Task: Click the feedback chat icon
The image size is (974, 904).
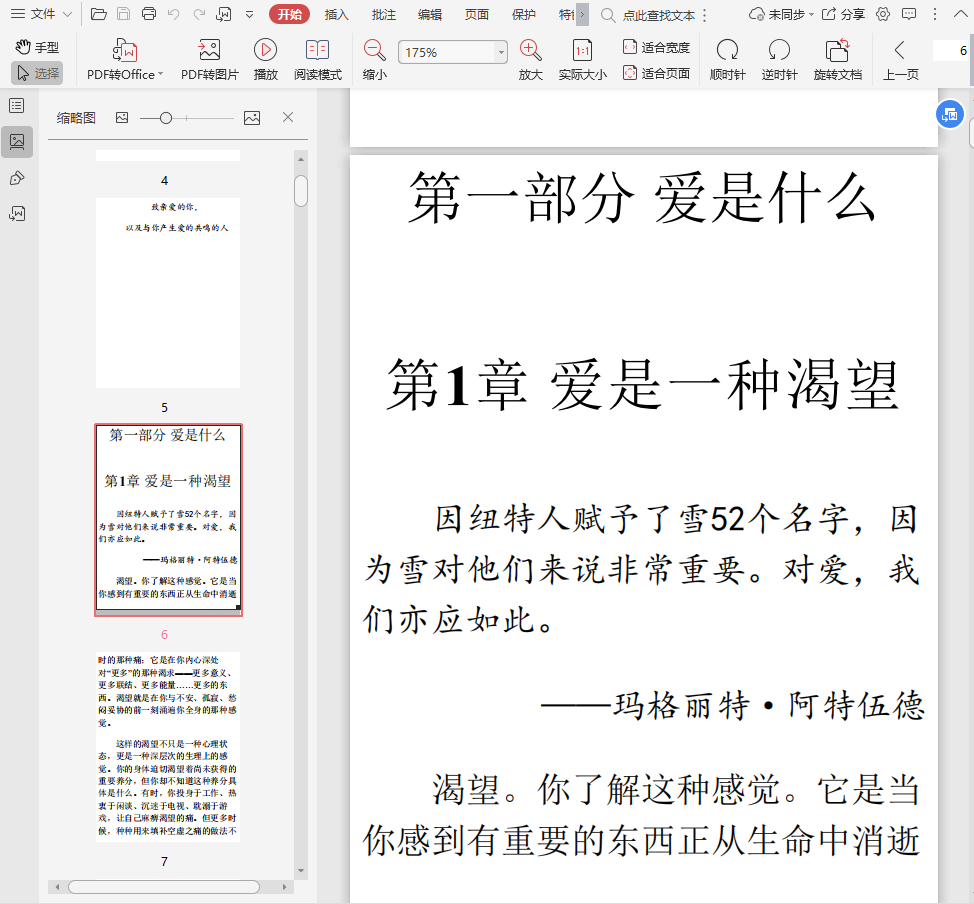Action: (x=909, y=14)
